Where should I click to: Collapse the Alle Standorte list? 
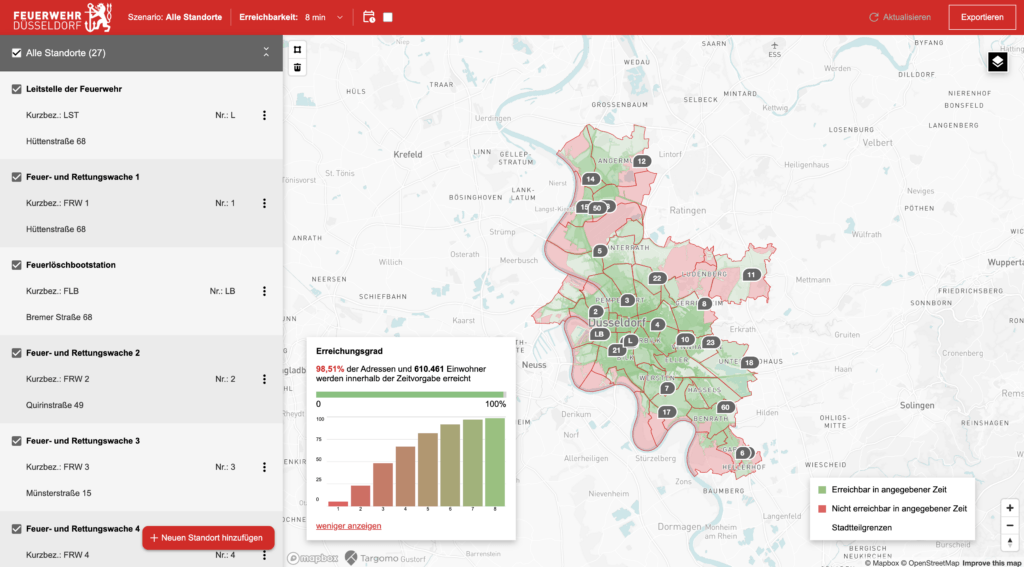pyautogui.click(x=266, y=53)
